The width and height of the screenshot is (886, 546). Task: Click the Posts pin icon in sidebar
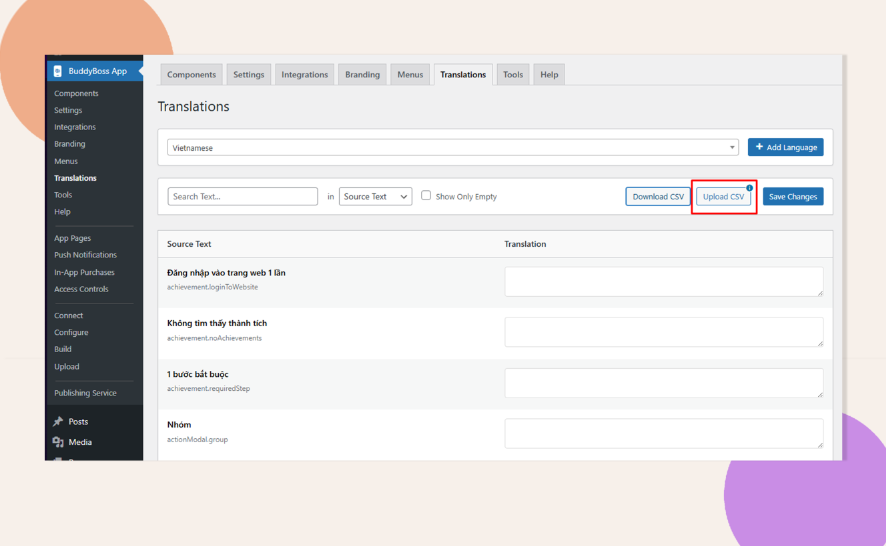[x=58, y=422]
